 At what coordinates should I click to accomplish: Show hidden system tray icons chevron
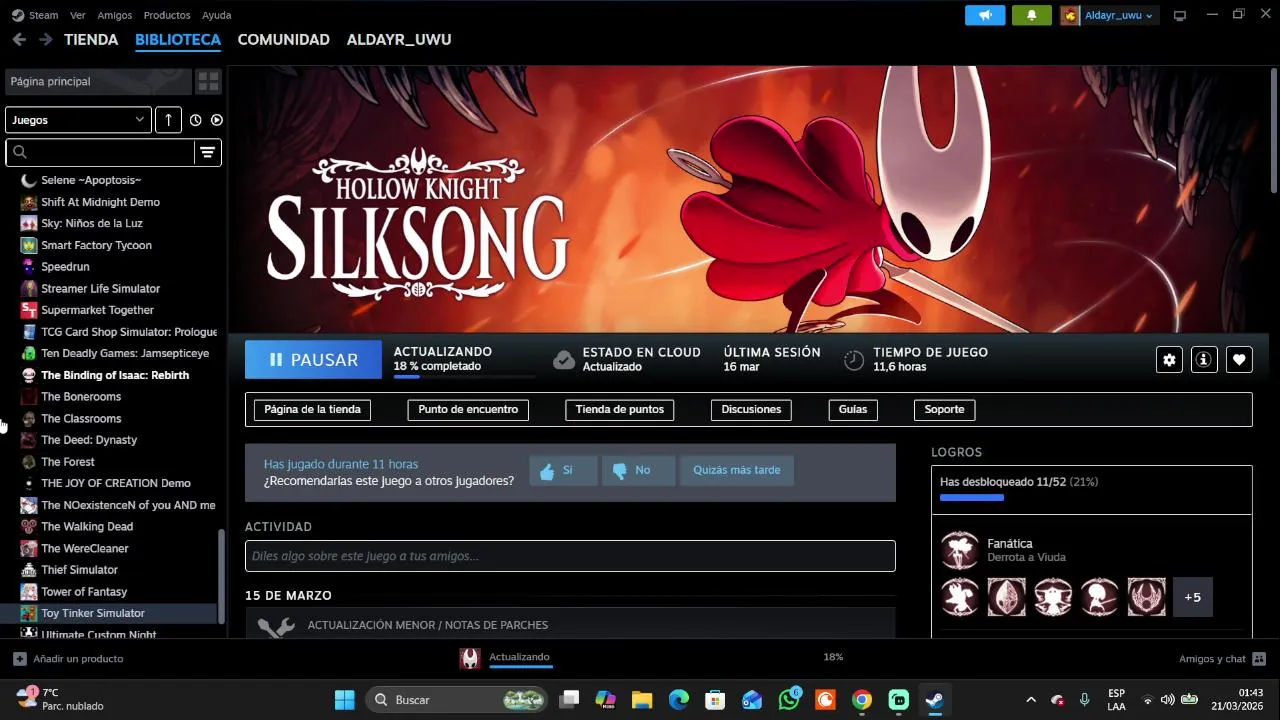1031,700
